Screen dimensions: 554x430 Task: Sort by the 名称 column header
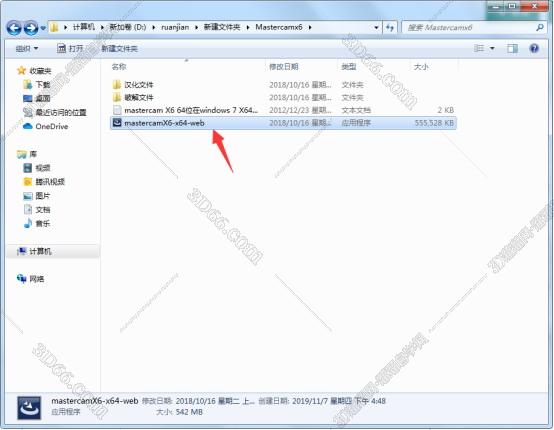pos(119,66)
